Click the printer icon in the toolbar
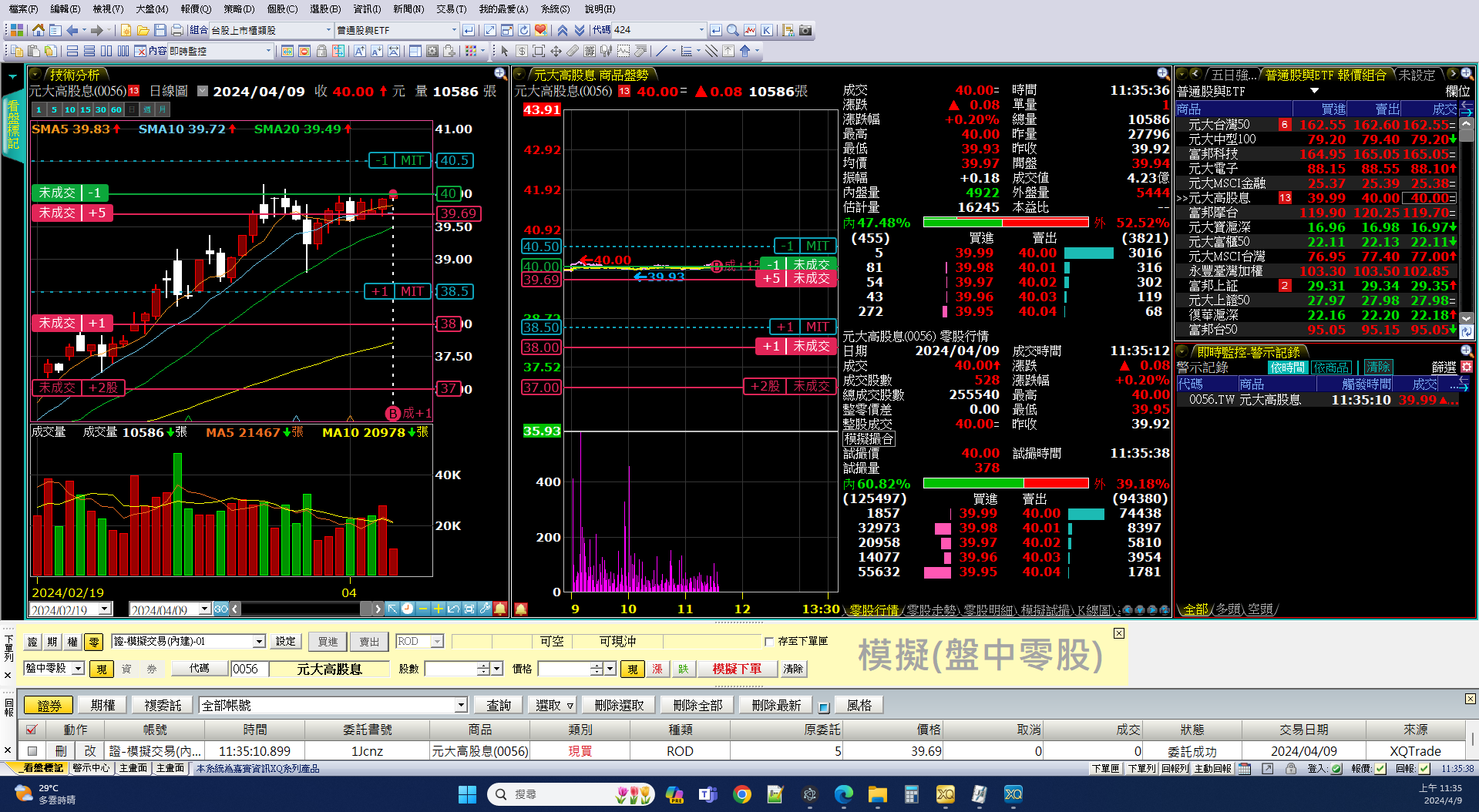 tap(176, 30)
